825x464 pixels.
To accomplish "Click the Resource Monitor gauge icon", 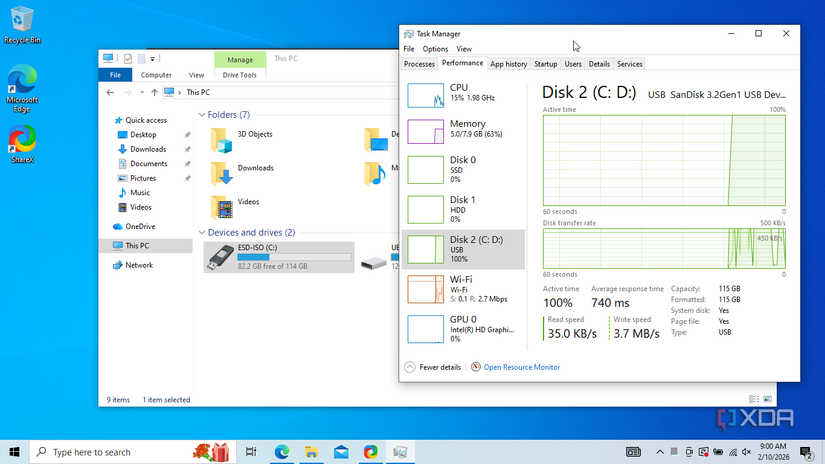I will coord(476,367).
